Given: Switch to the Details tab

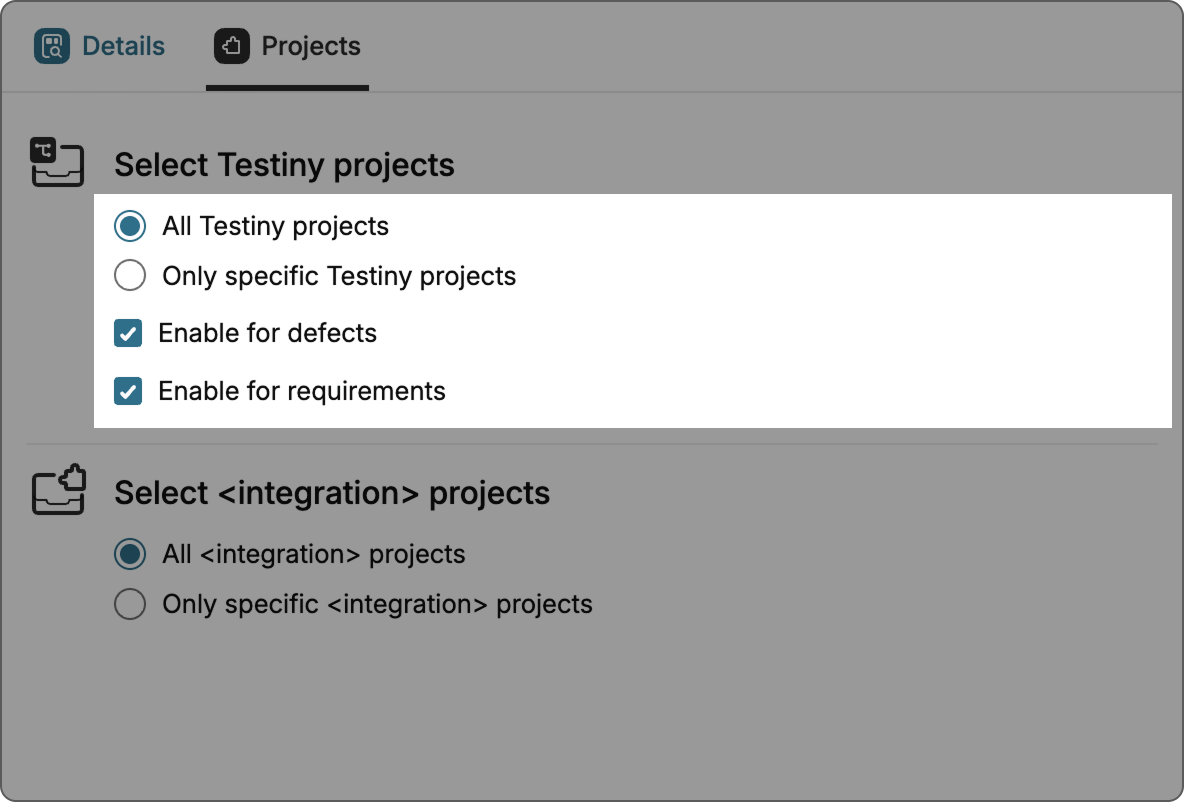Looking at the screenshot, I should pos(123,46).
